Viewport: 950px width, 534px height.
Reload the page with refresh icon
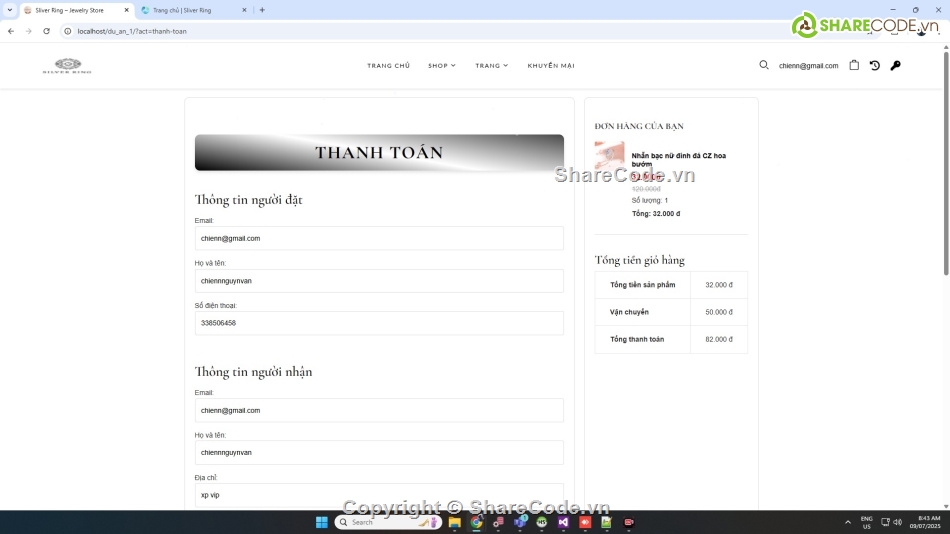[x=46, y=31]
